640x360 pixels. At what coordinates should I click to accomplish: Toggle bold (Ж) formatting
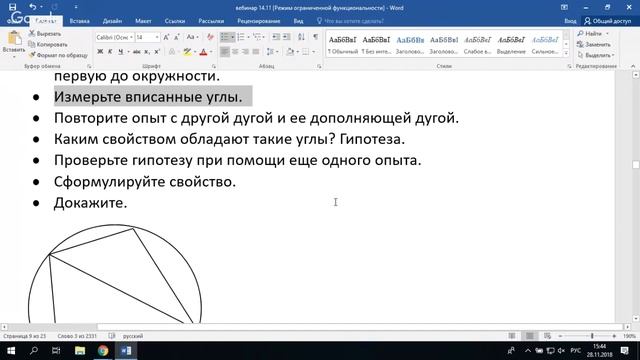[100, 52]
